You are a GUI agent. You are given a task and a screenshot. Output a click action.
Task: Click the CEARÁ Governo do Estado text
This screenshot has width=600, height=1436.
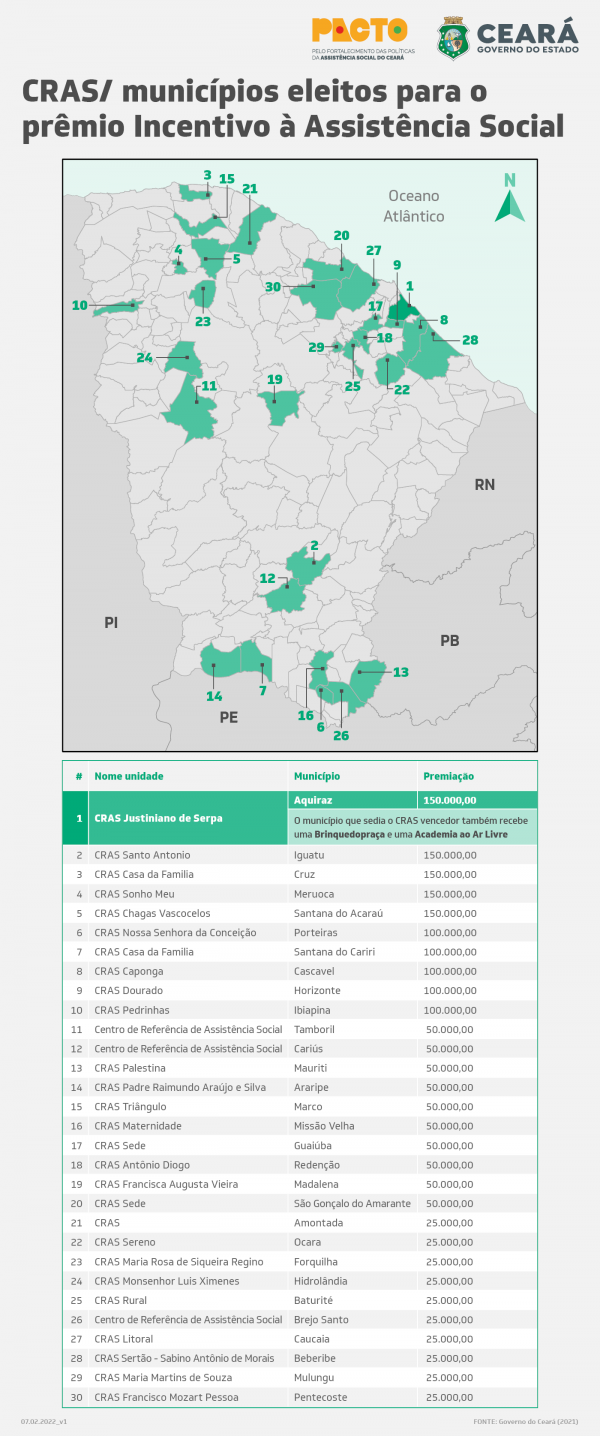(529, 38)
